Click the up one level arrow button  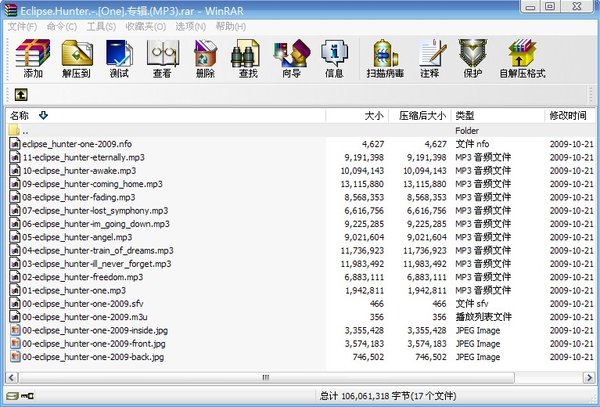tap(21, 94)
